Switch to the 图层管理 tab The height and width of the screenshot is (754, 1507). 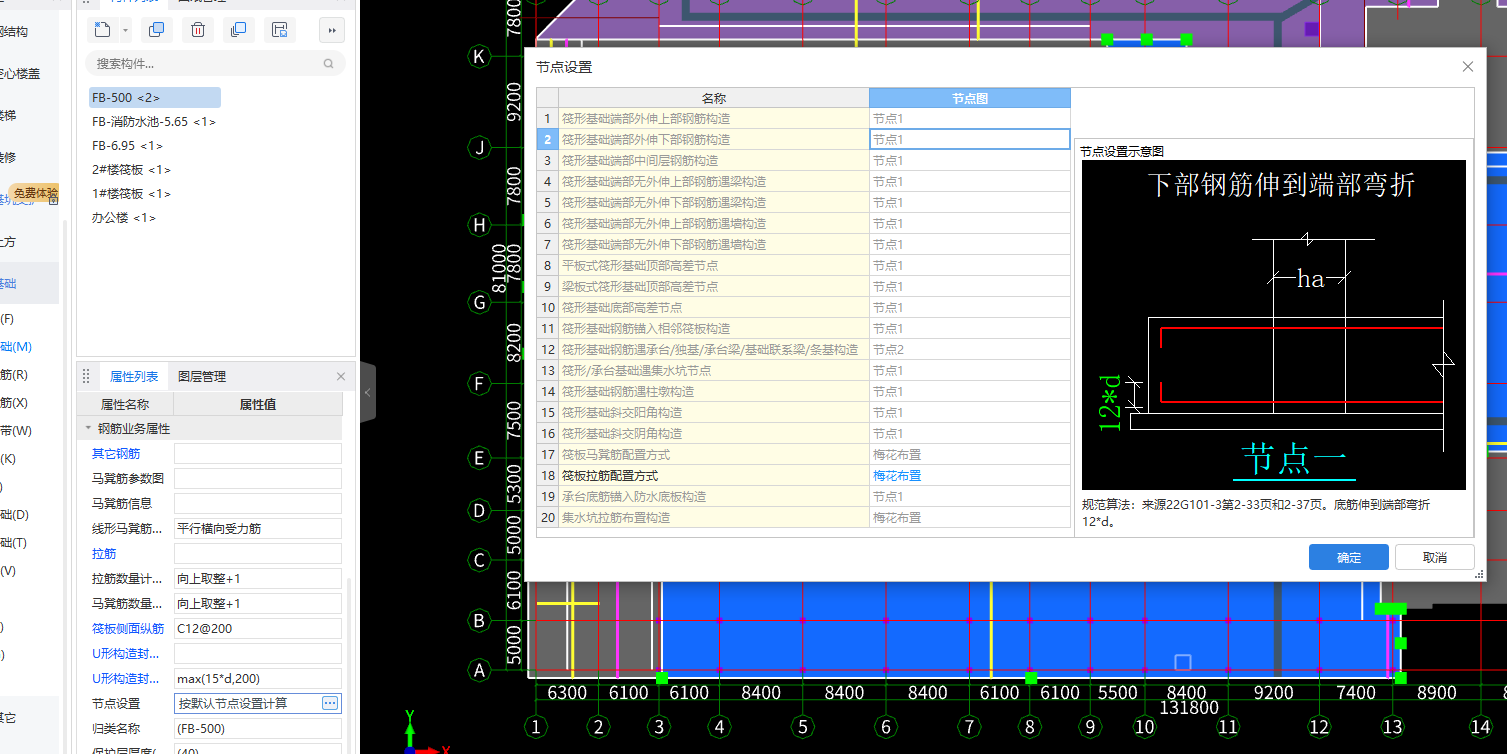click(x=202, y=376)
